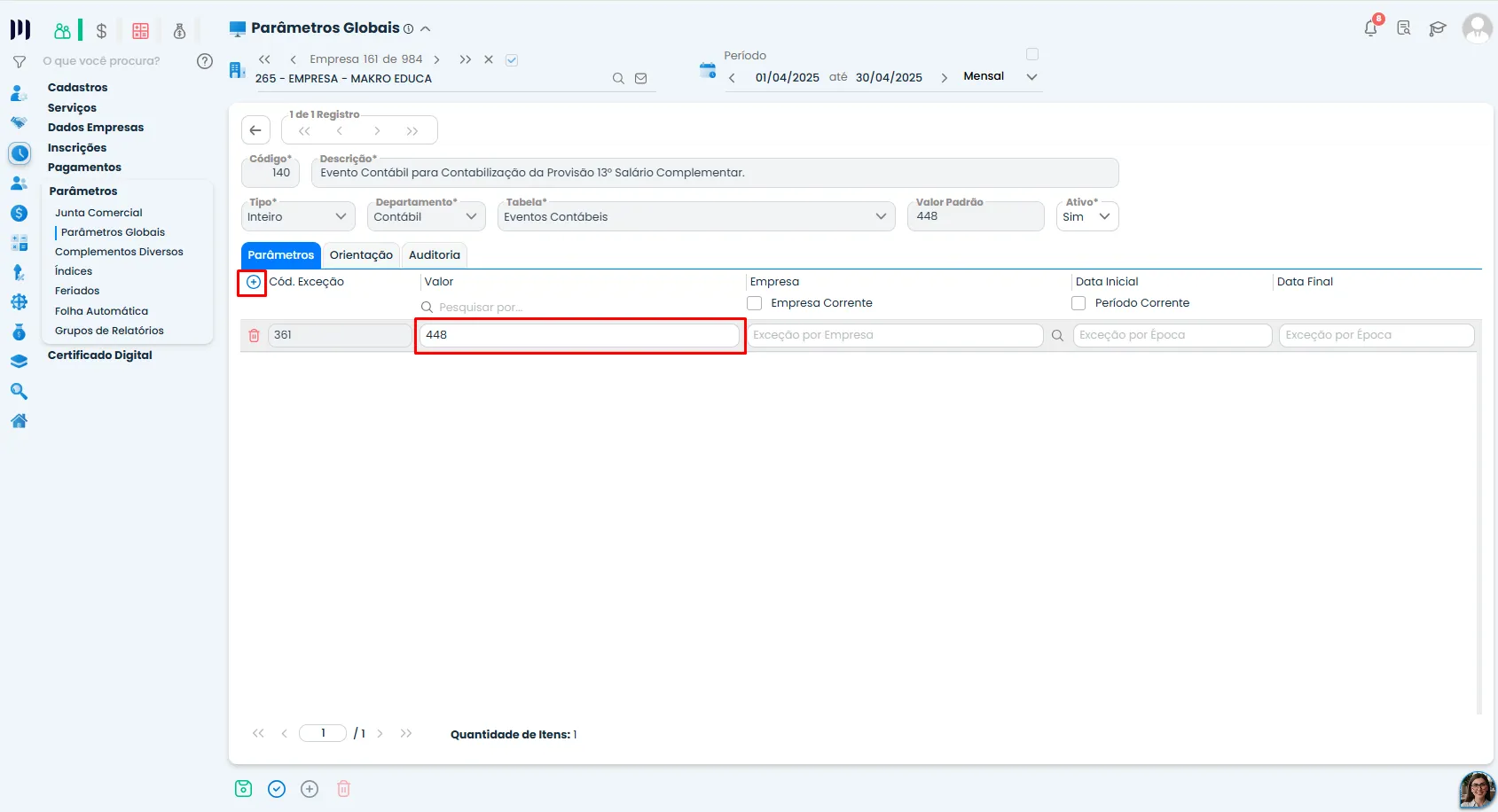This screenshot has height=812, width=1498.
Task: Open the money bag module icon
Action: (x=179, y=31)
